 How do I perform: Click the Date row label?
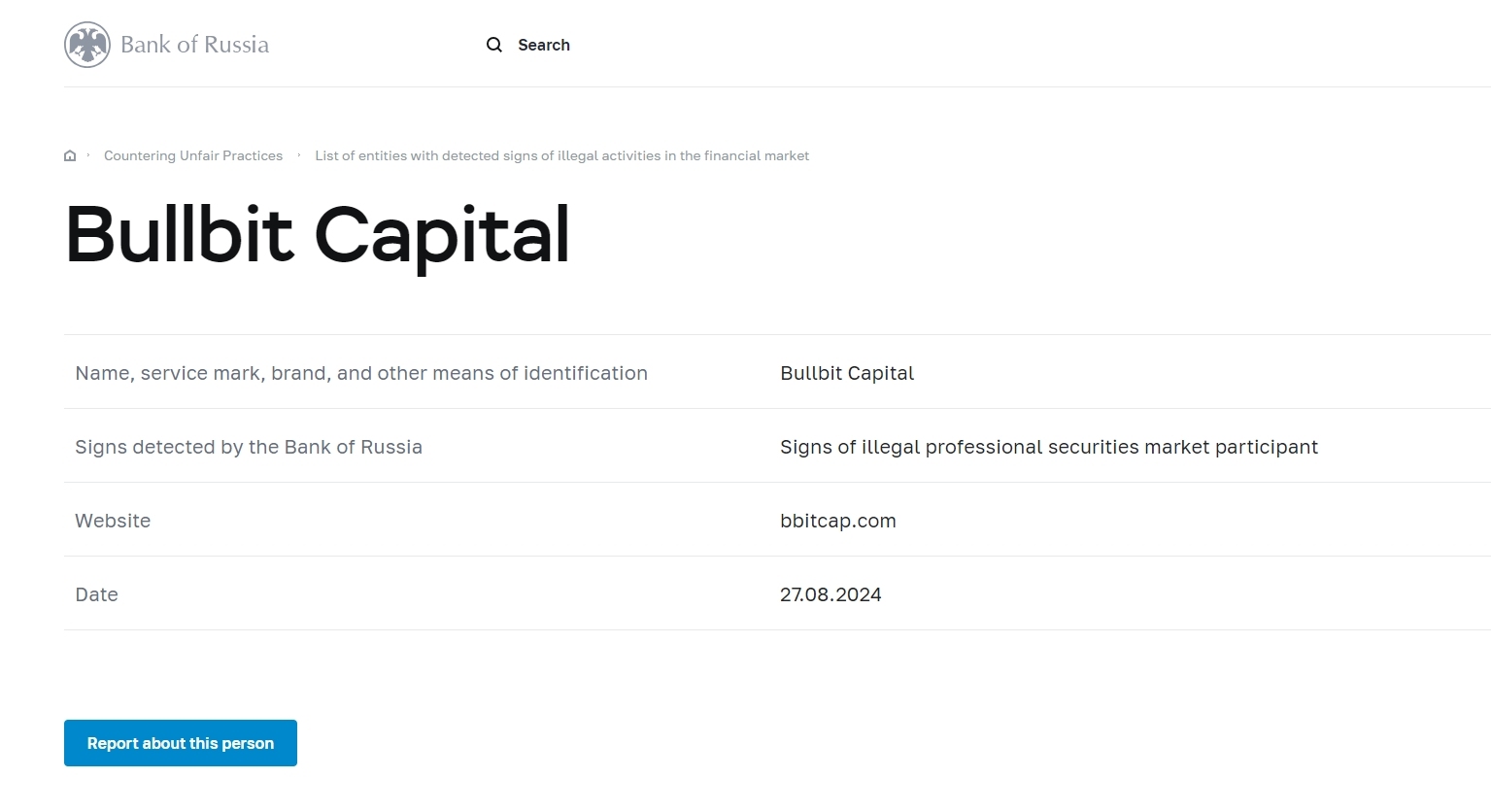pyautogui.click(x=96, y=594)
